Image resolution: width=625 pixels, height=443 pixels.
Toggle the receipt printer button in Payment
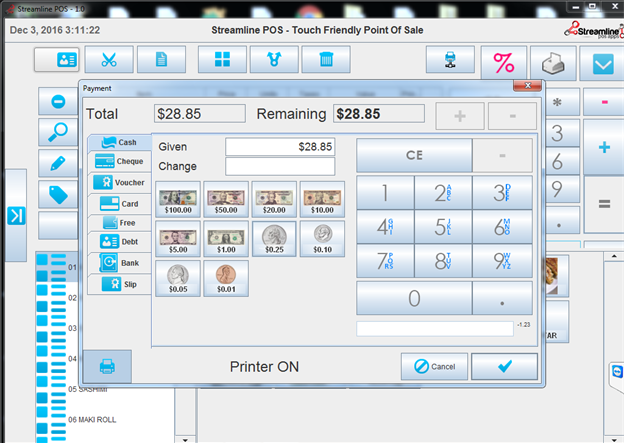coord(107,366)
